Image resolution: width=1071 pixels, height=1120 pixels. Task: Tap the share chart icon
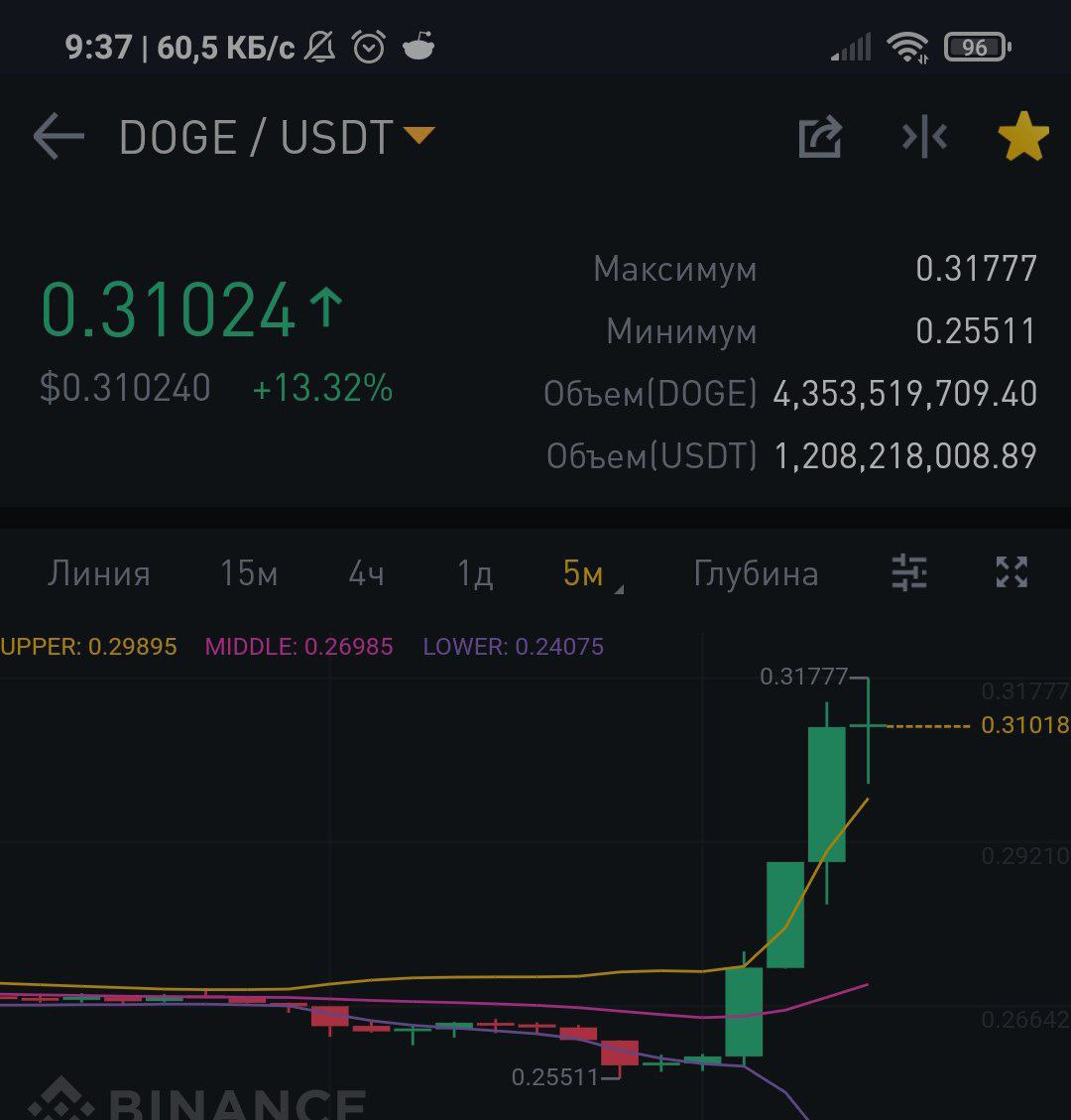pos(820,137)
